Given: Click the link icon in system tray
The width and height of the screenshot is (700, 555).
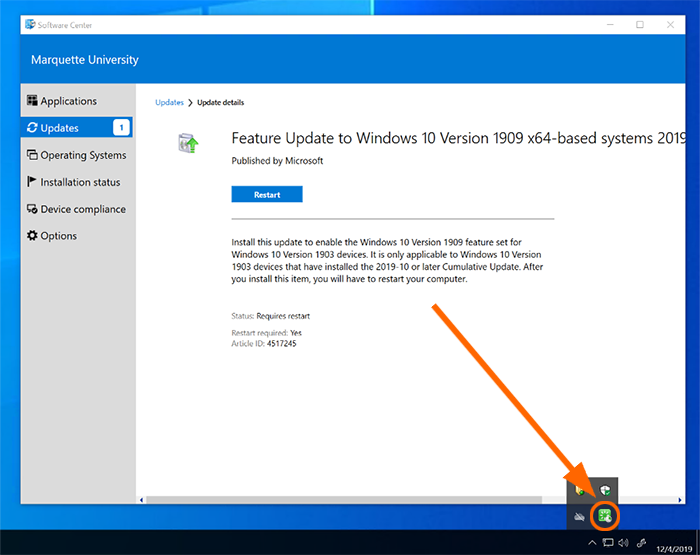Looking at the screenshot, I should (641, 543).
